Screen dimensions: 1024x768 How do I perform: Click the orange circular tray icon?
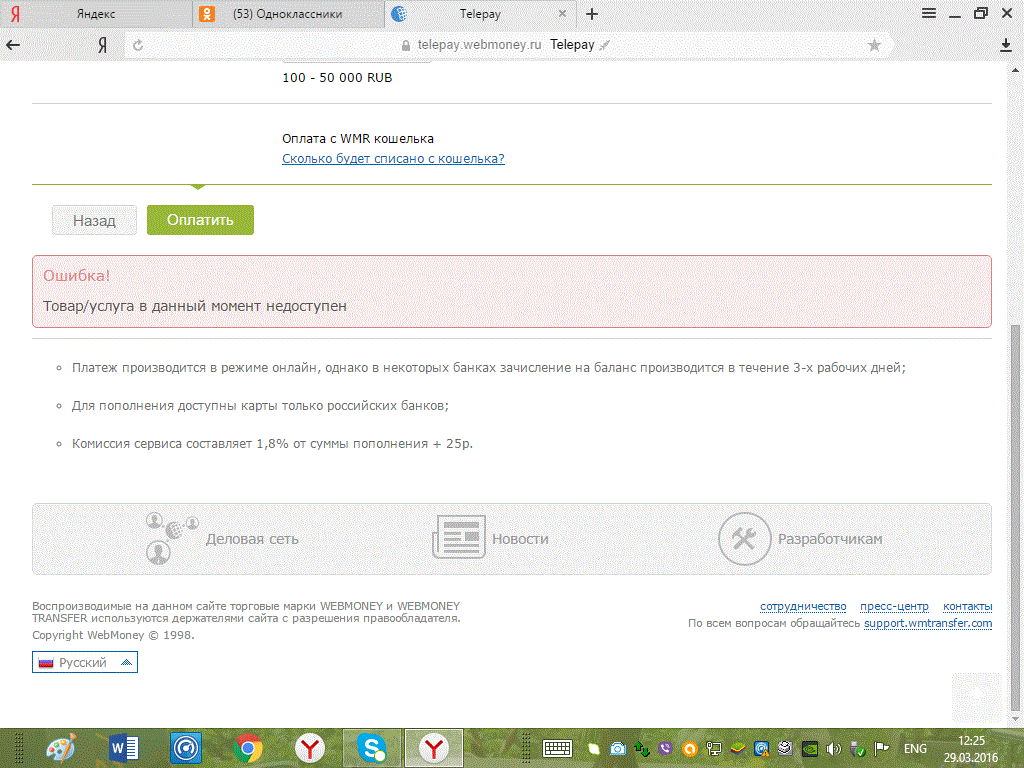690,748
